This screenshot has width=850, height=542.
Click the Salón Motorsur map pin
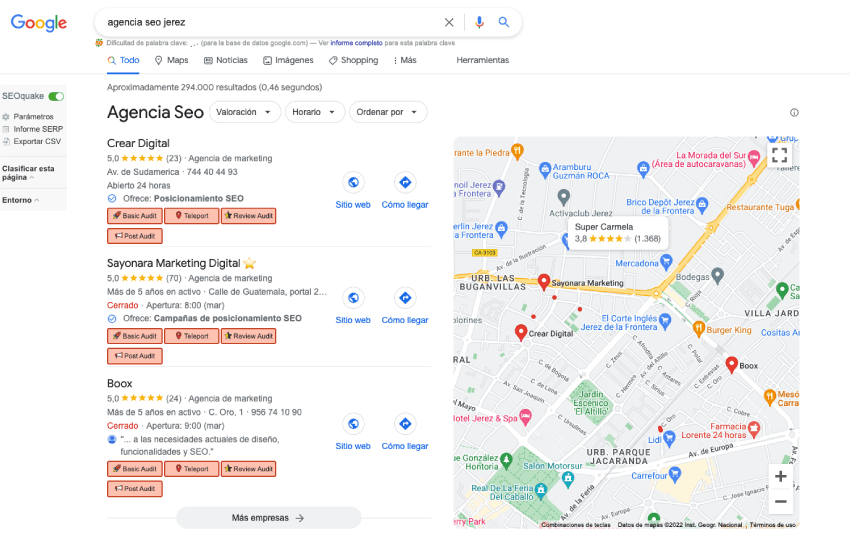568,479
